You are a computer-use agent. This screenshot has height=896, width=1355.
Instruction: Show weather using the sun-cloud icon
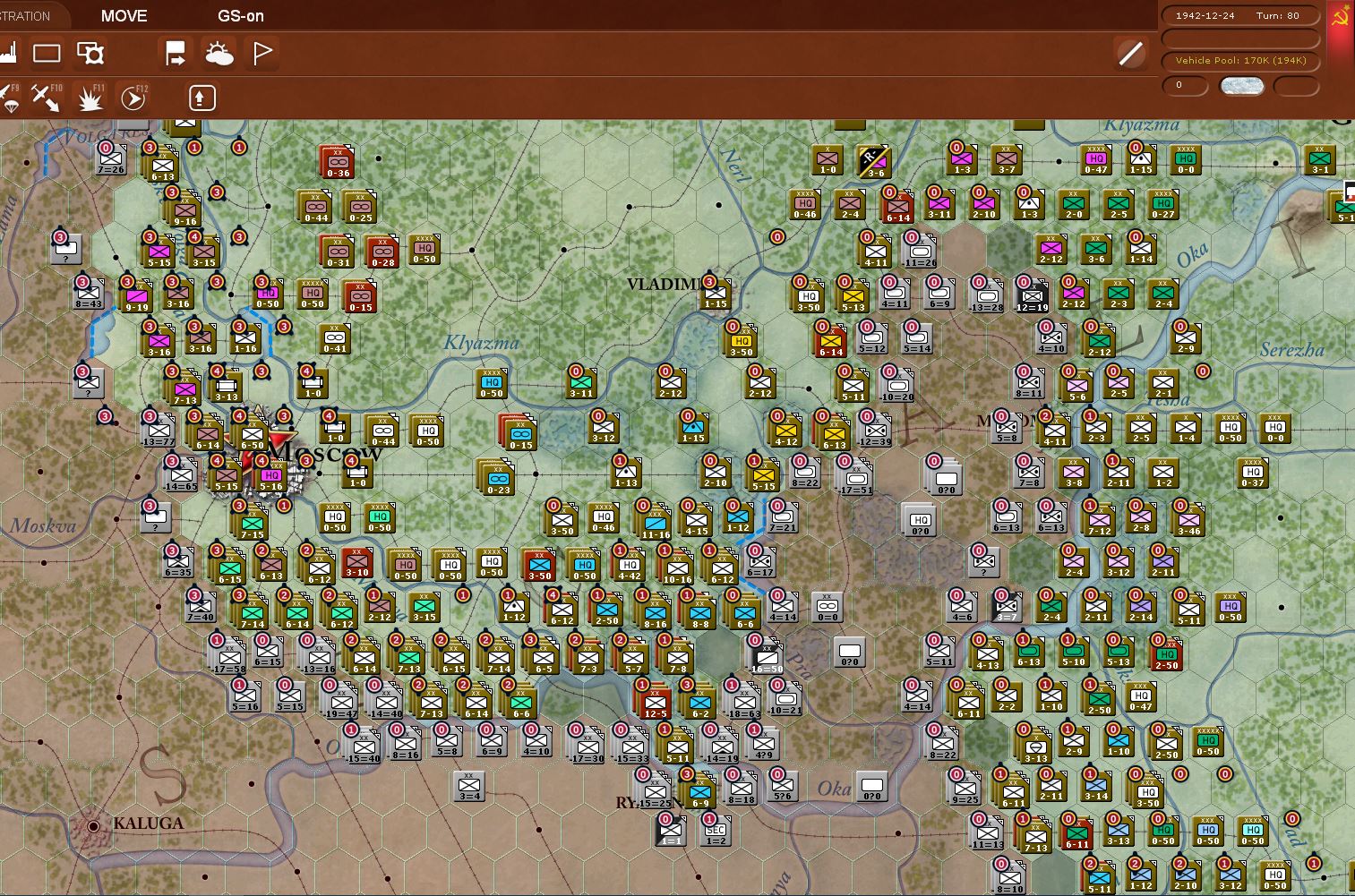219,54
